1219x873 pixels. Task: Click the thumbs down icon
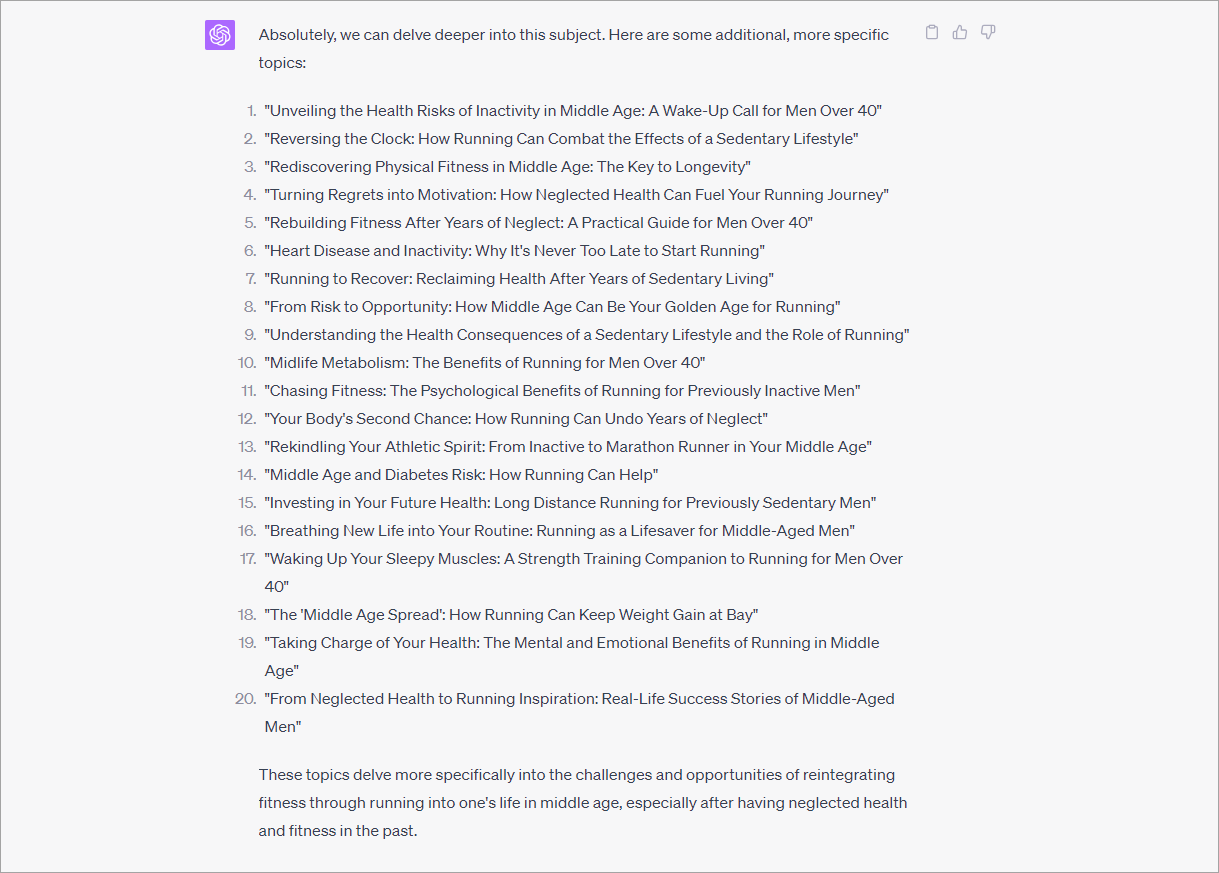pos(988,32)
